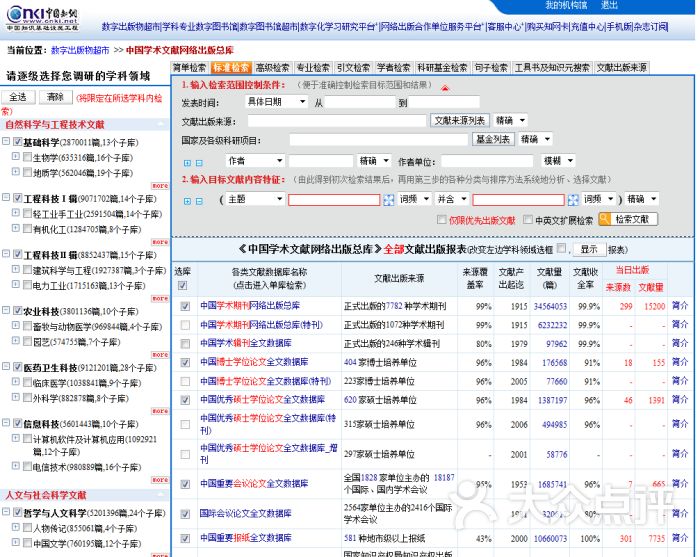
Task: Follow the 数字出版物超市 breadcrumb link
Action: coord(80,50)
